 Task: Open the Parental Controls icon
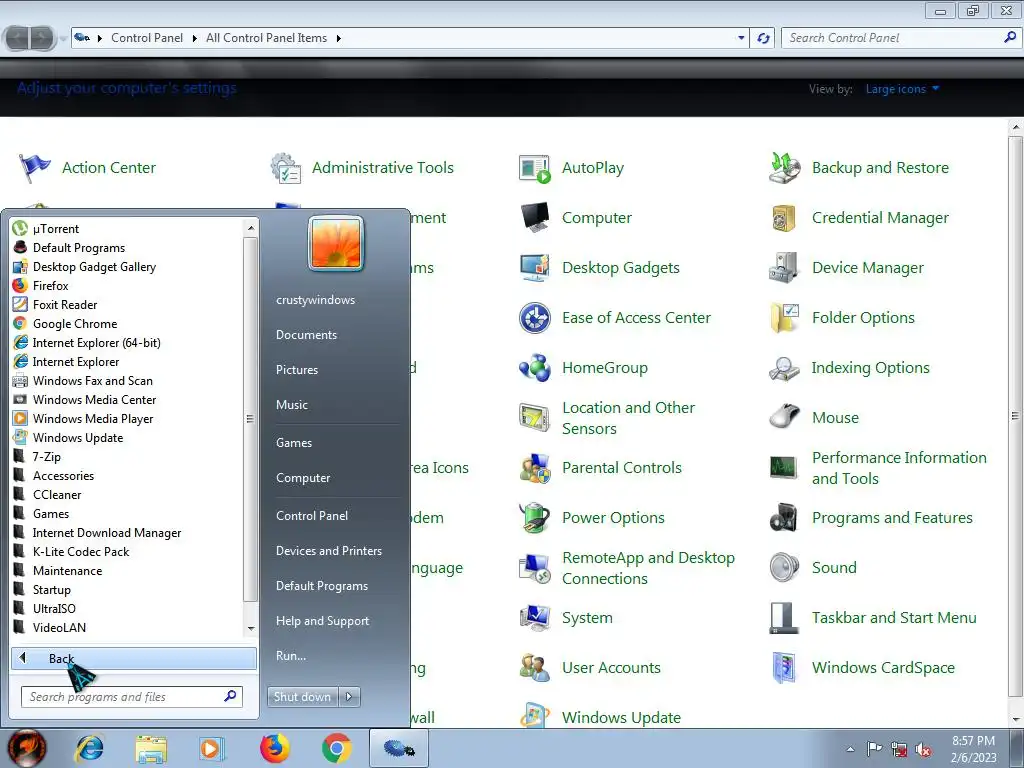(535, 468)
